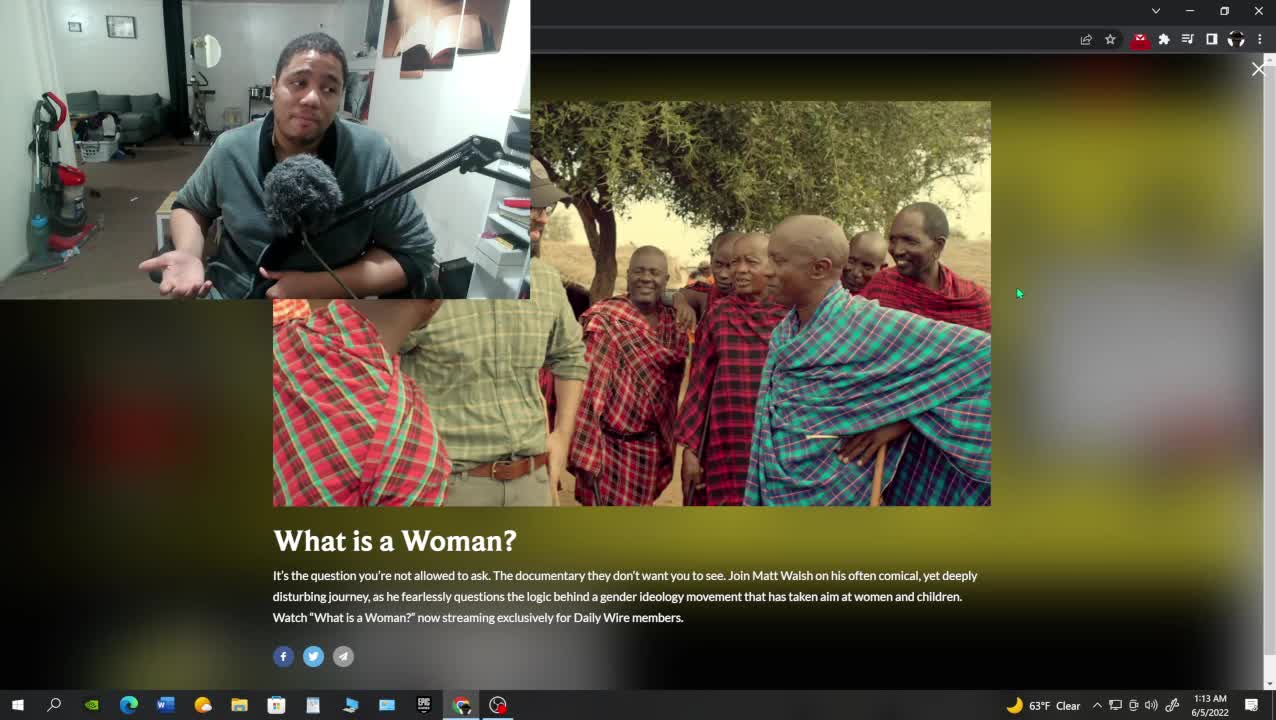Image resolution: width=1276 pixels, height=720 pixels.
Task: Switch to OBS Studio in the taskbar
Action: pyautogui.click(x=498, y=705)
